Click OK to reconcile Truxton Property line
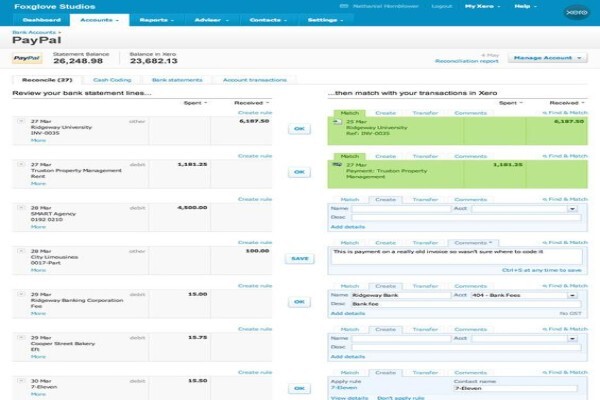 tap(299, 172)
